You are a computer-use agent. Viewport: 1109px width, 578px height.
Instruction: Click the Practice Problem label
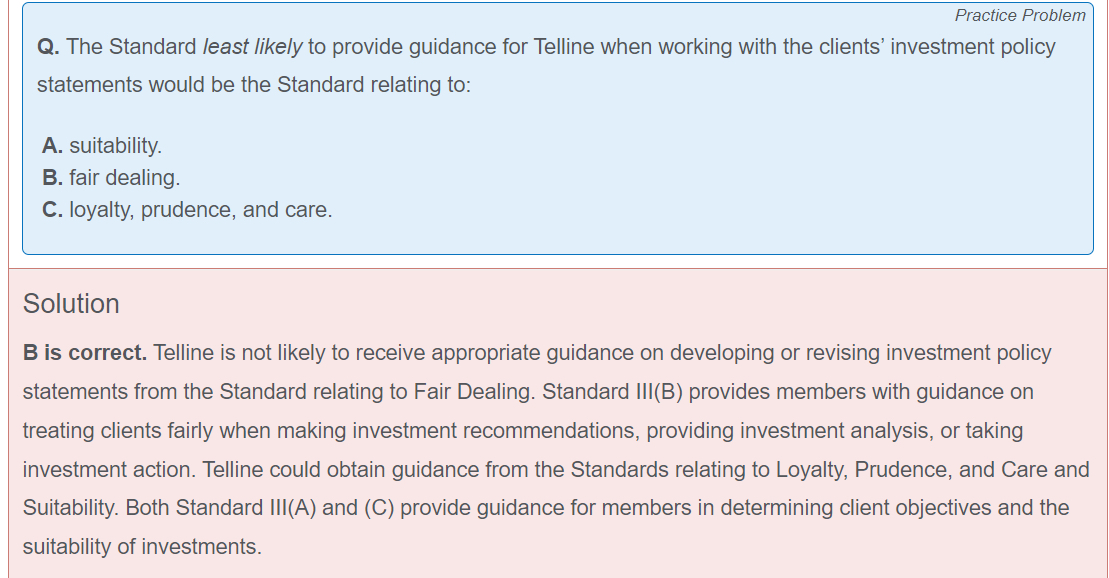1019,15
